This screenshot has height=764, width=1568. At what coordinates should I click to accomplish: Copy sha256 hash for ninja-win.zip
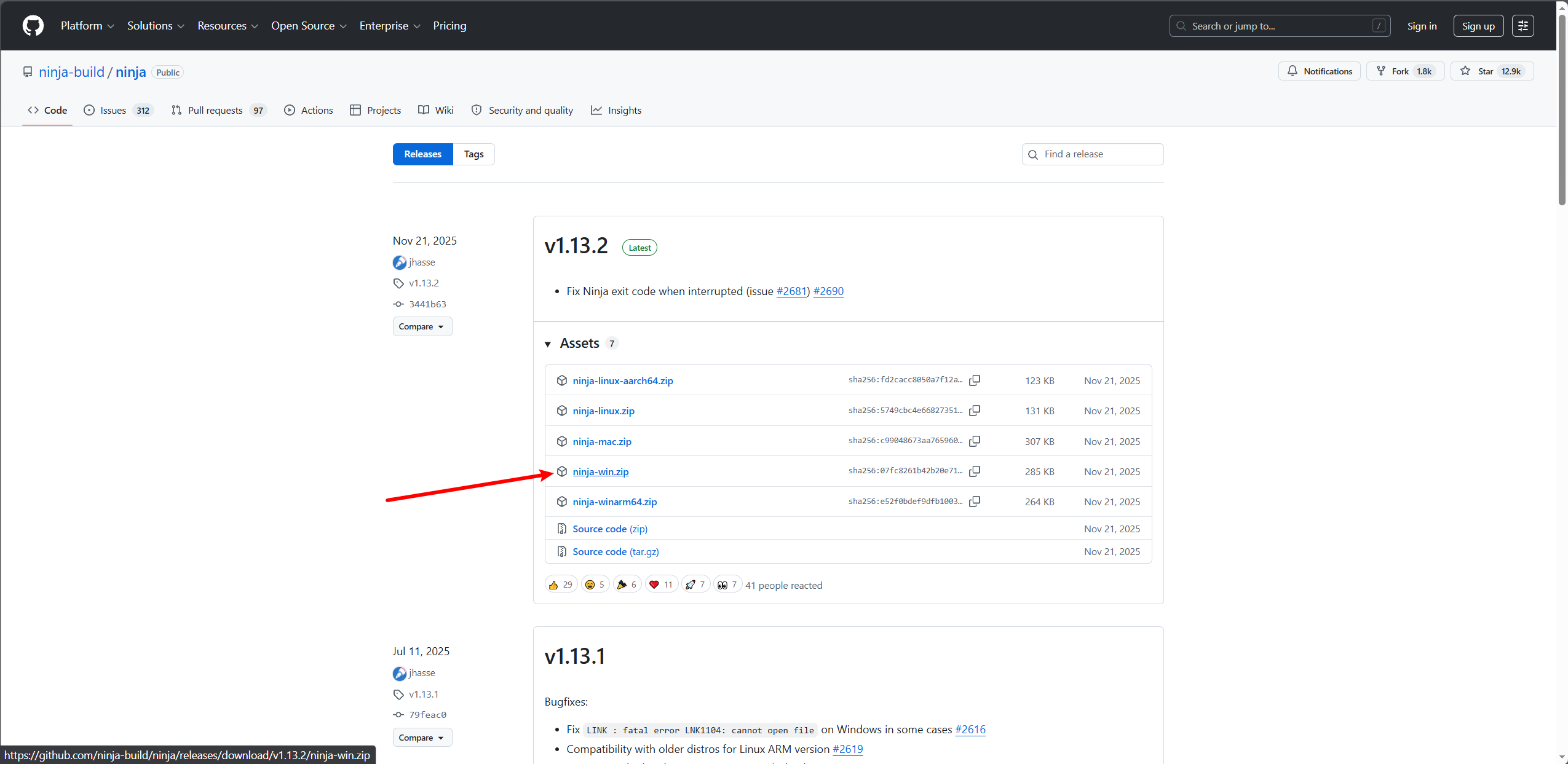[975, 471]
